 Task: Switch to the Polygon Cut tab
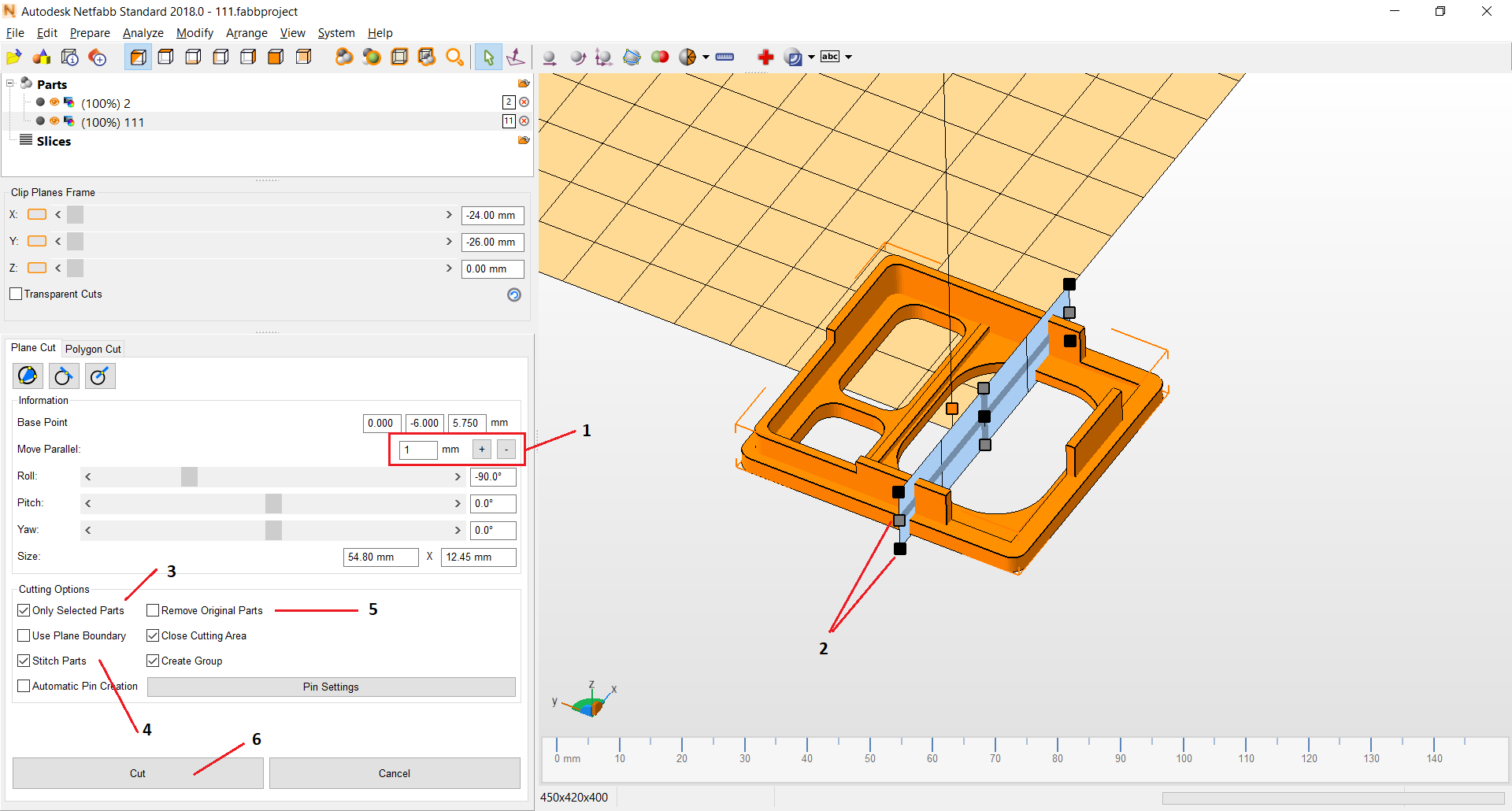93,349
